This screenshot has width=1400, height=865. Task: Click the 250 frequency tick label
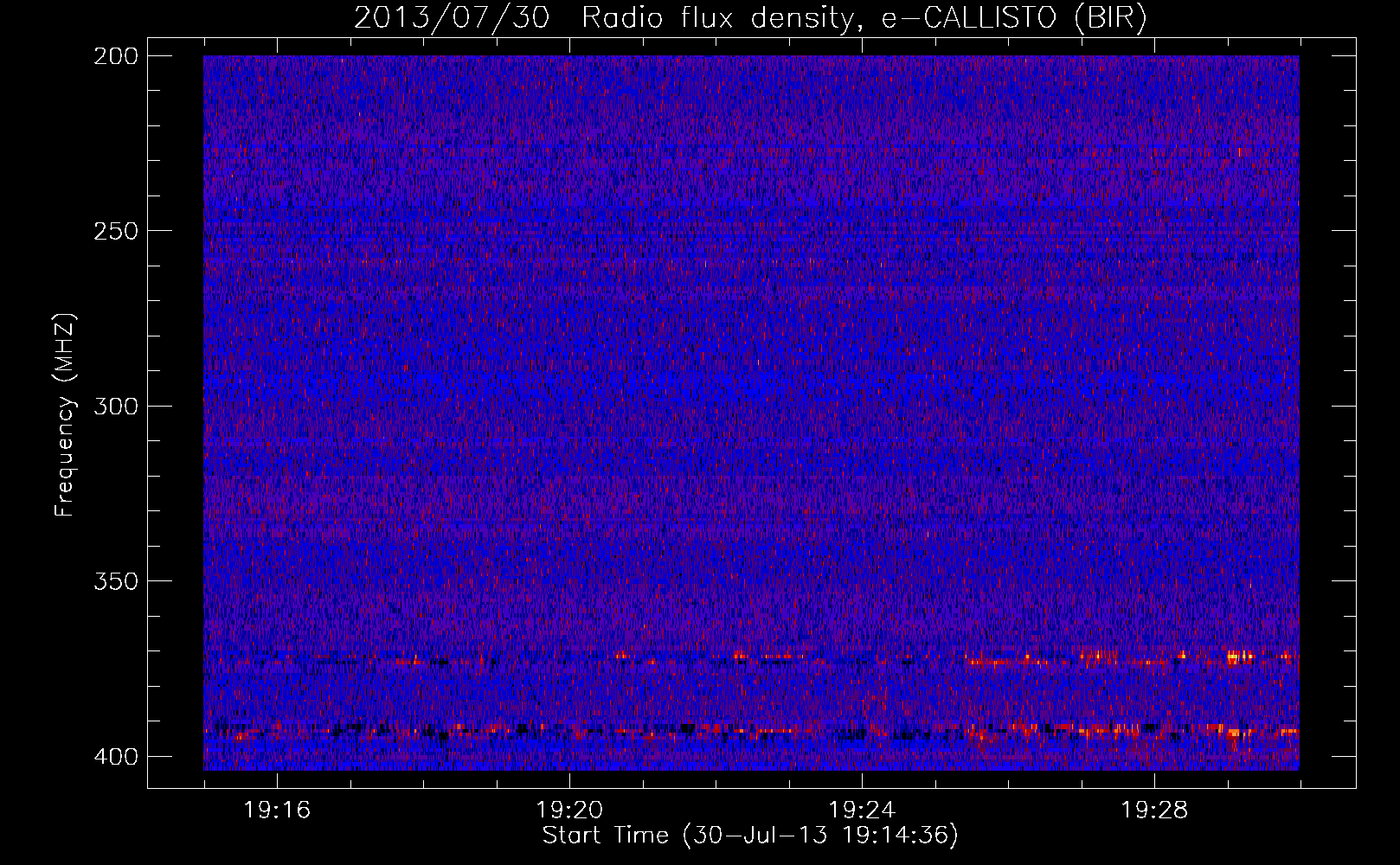click(x=116, y=231)
